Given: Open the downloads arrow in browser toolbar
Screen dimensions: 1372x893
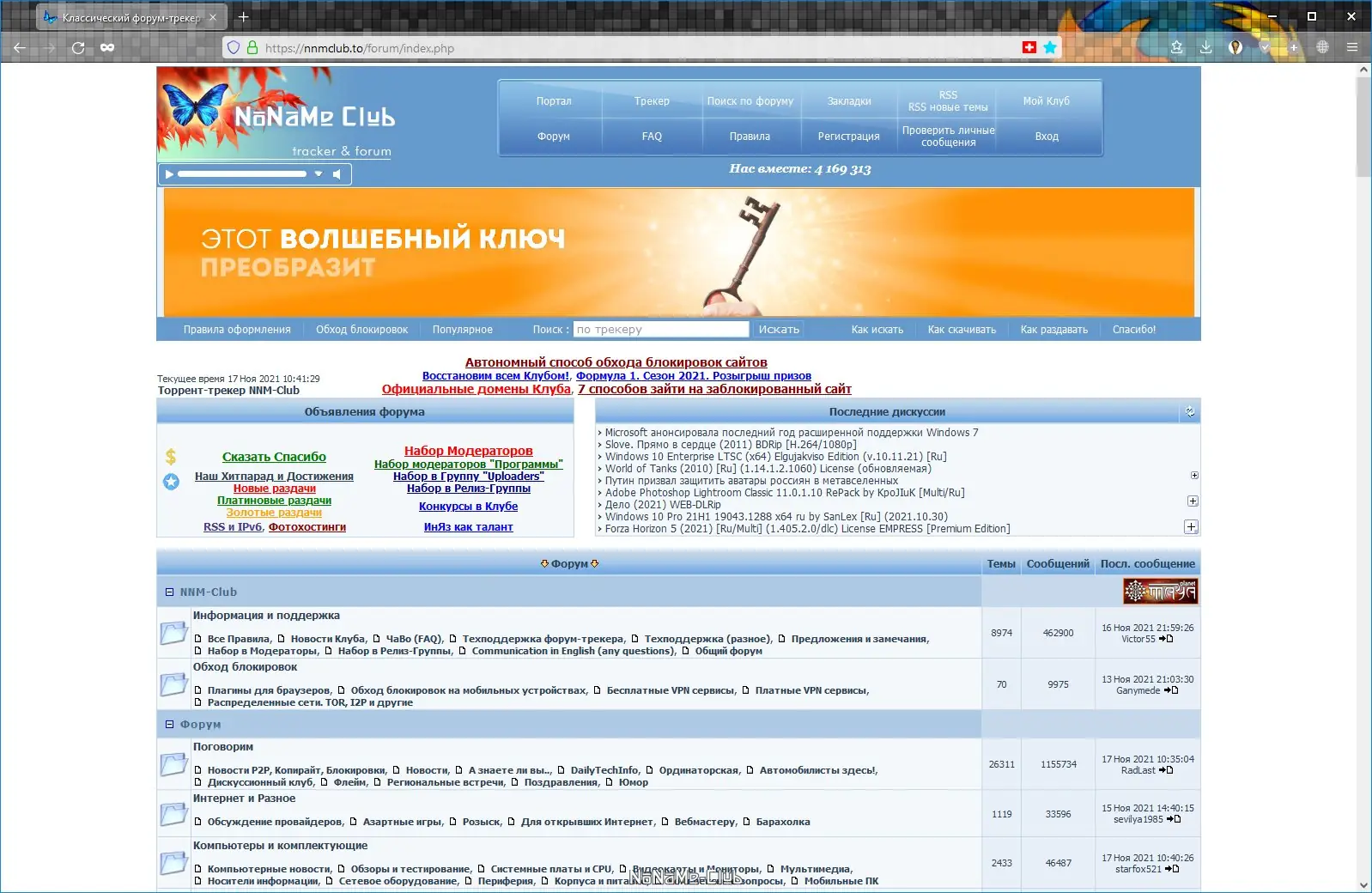Looking at the screenshot, I should pyautogui.click(x=1205, y=48).
